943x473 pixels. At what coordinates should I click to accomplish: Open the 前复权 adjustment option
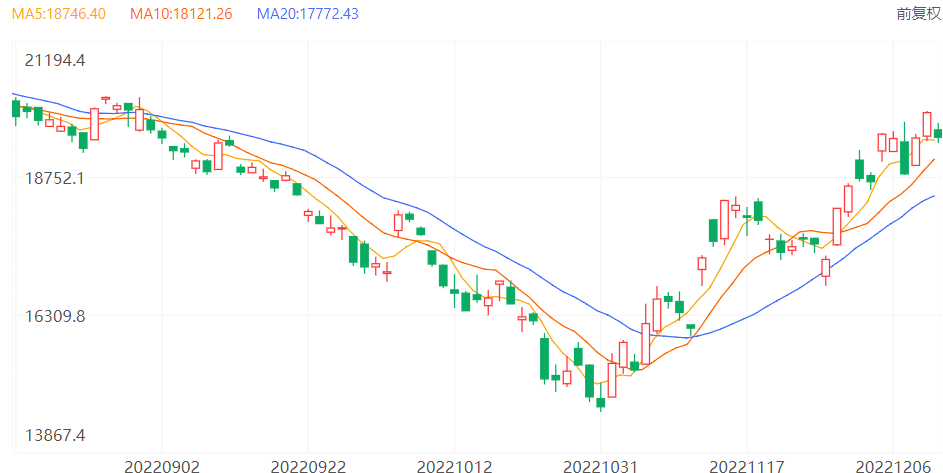[918, 14]
